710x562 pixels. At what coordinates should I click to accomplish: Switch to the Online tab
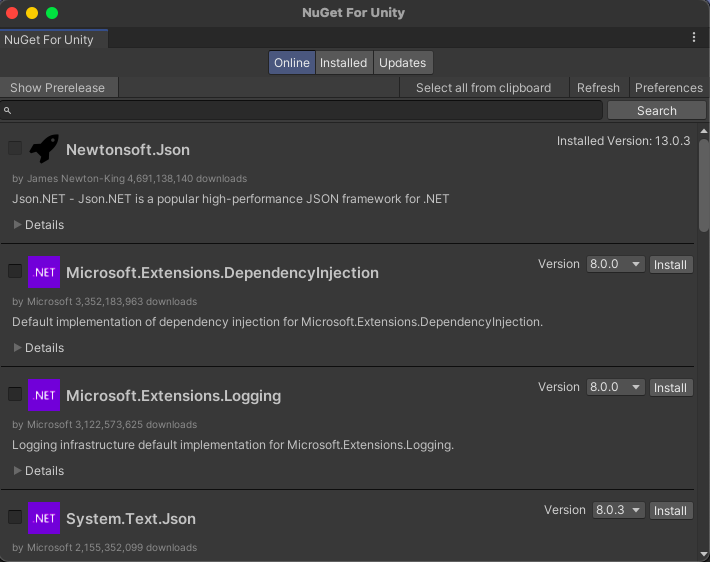[x=292, y=62]
